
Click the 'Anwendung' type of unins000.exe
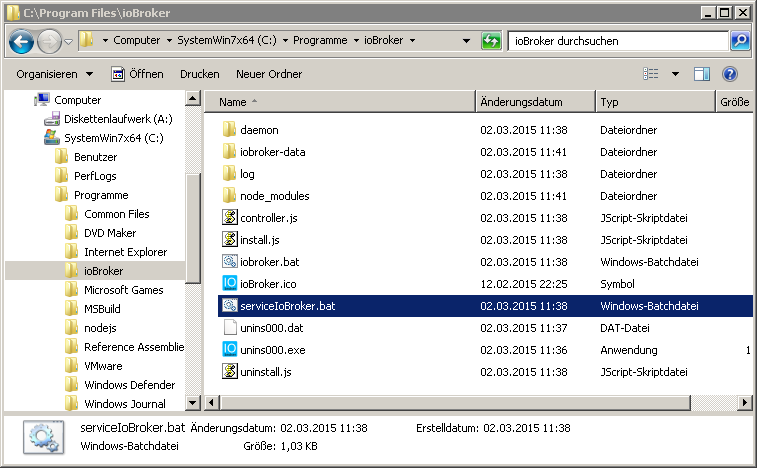[629, 350]
